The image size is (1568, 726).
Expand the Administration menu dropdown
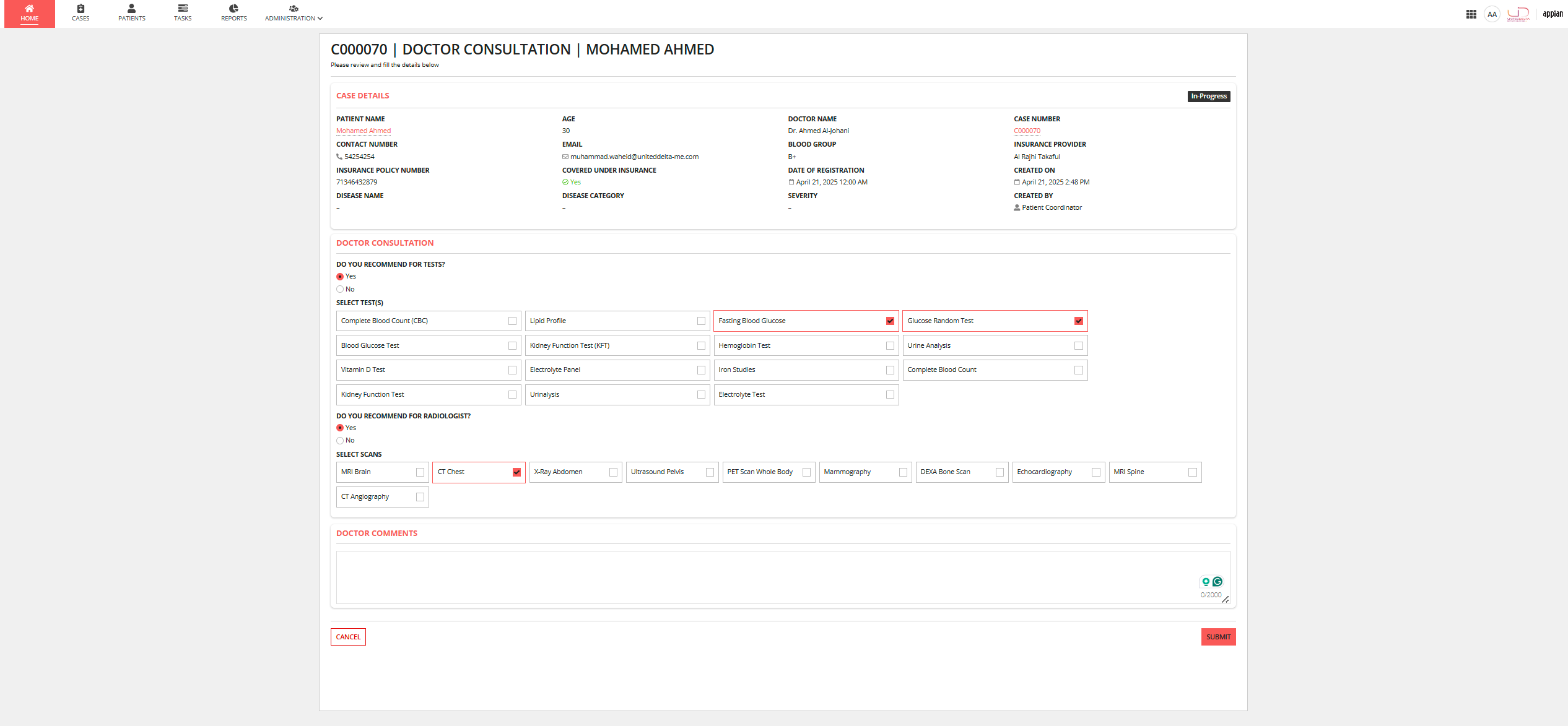click(x=294, y=14)
